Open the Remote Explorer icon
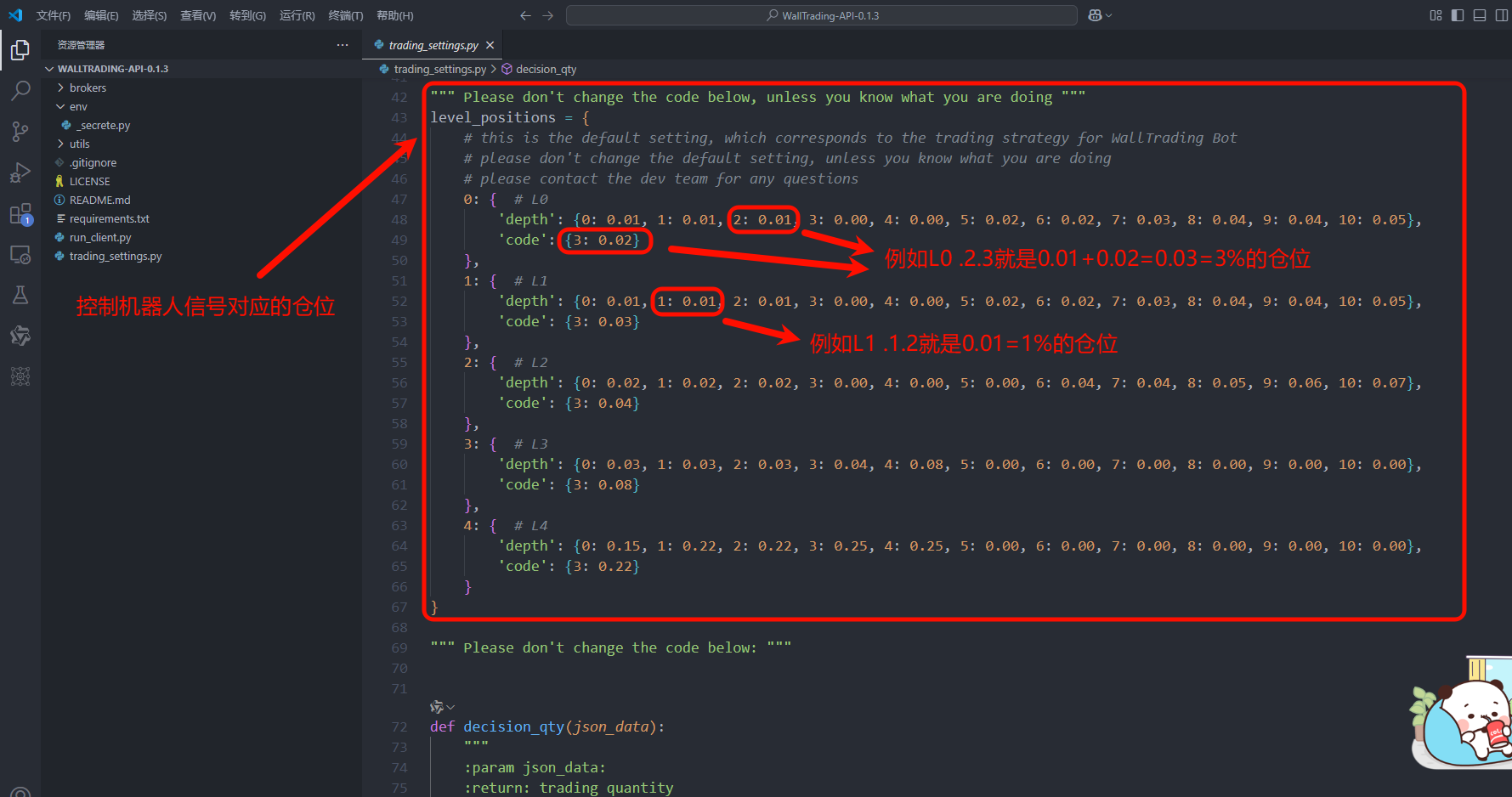 coord(20,254)
